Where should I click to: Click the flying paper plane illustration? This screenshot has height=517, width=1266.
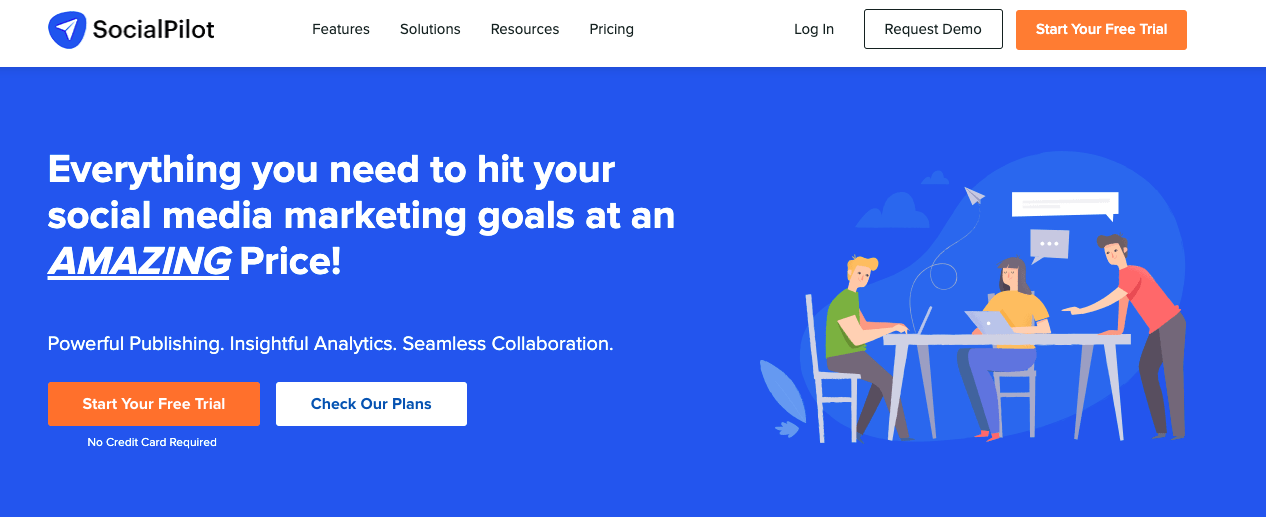pos(974,196)
